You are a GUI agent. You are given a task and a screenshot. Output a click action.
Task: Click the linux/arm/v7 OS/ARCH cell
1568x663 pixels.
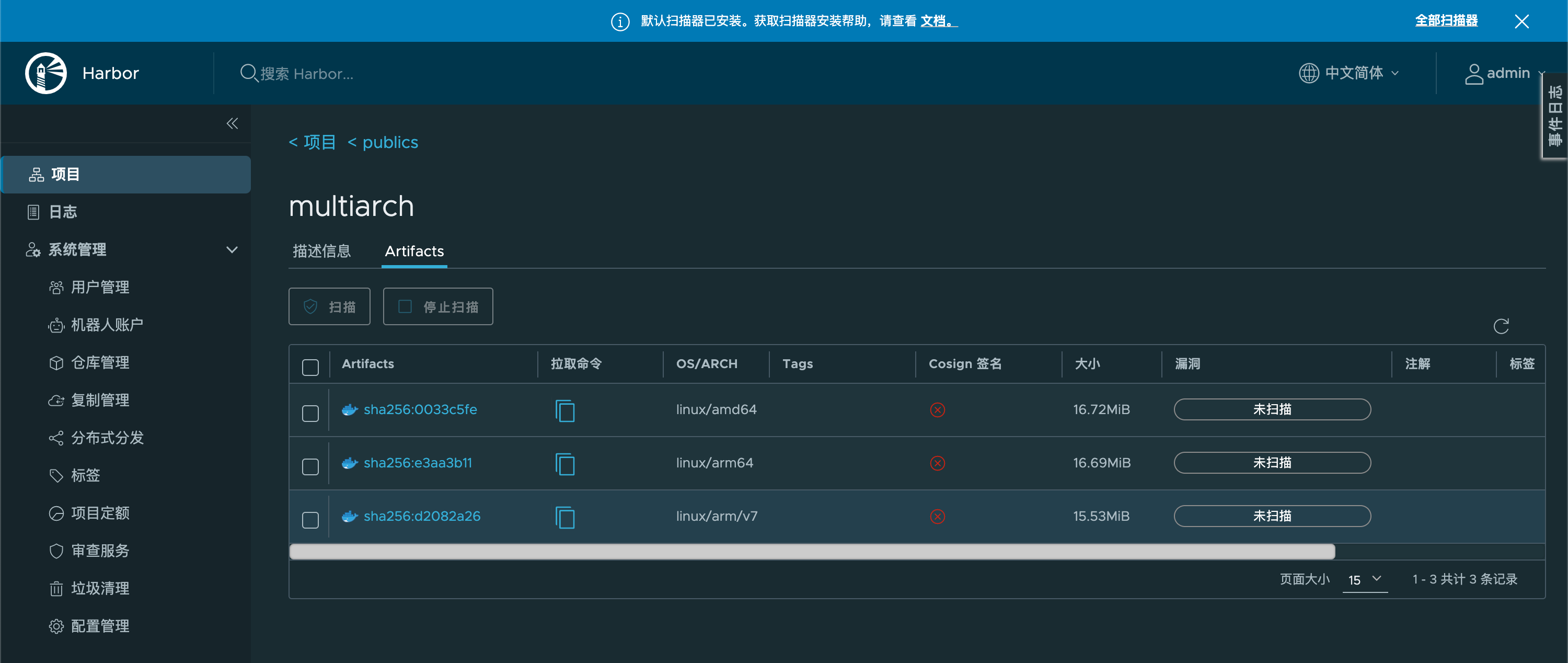click(717, 516)
